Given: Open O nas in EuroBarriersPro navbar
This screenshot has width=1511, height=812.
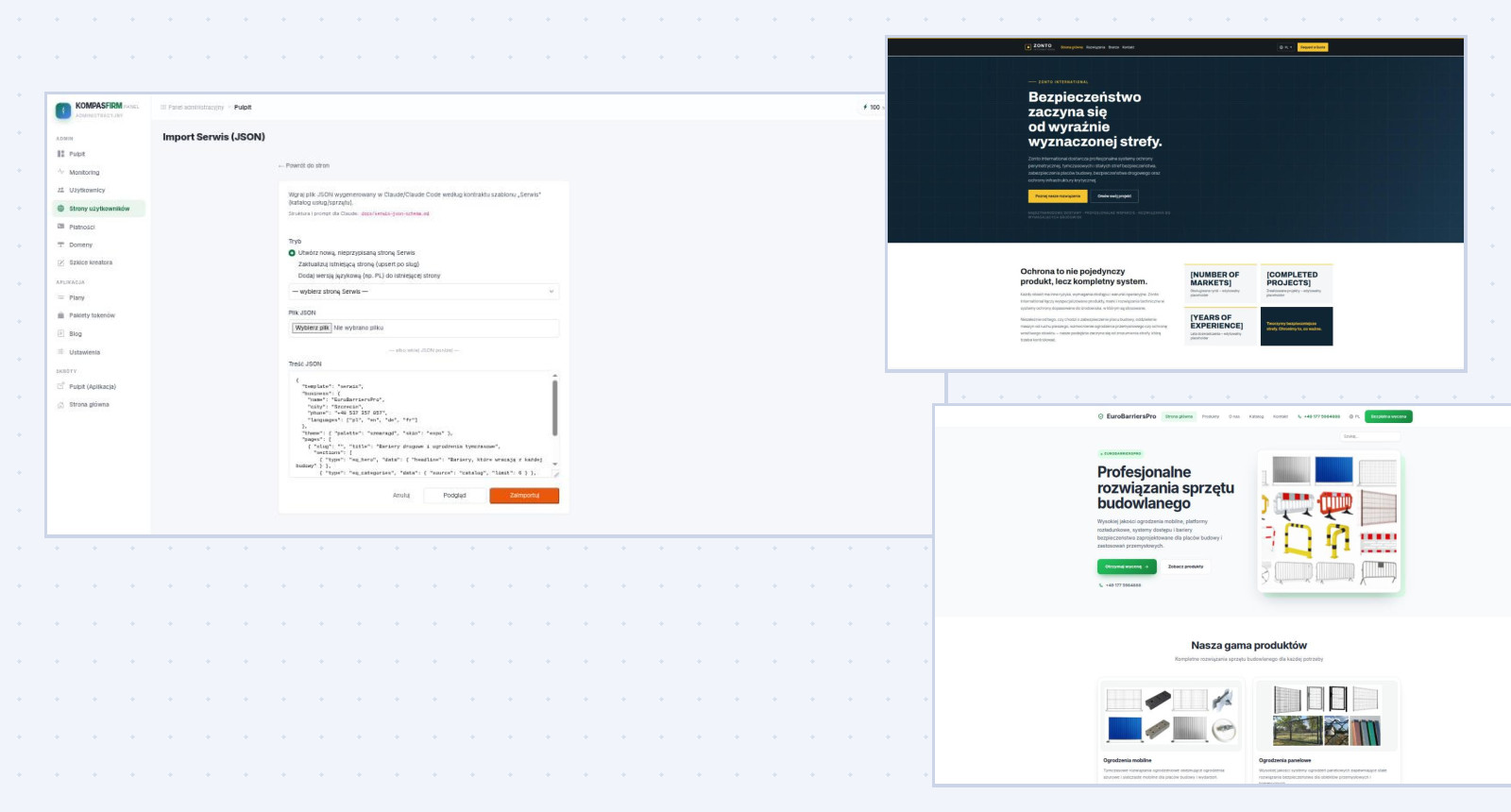Looking at the screenshot, I should click(x=1234, y=416).
